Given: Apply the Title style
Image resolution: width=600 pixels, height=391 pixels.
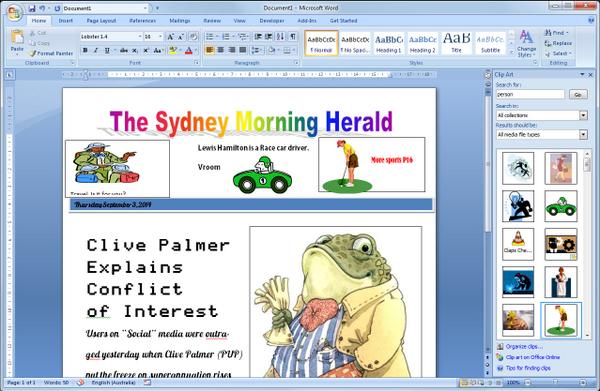Looking at the screenshot, I should (457, 44).
